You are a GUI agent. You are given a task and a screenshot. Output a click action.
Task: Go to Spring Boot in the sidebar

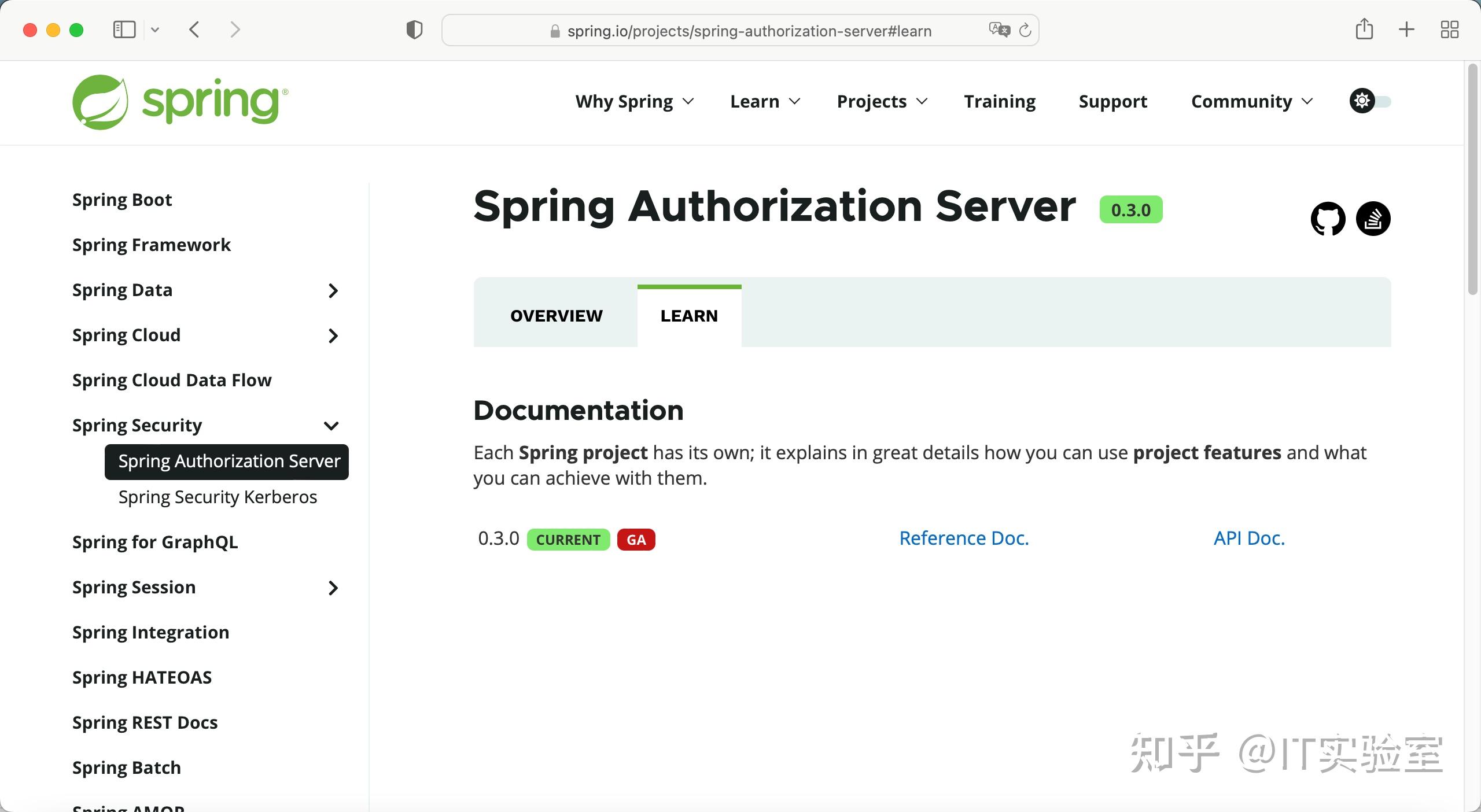point(121,199)
